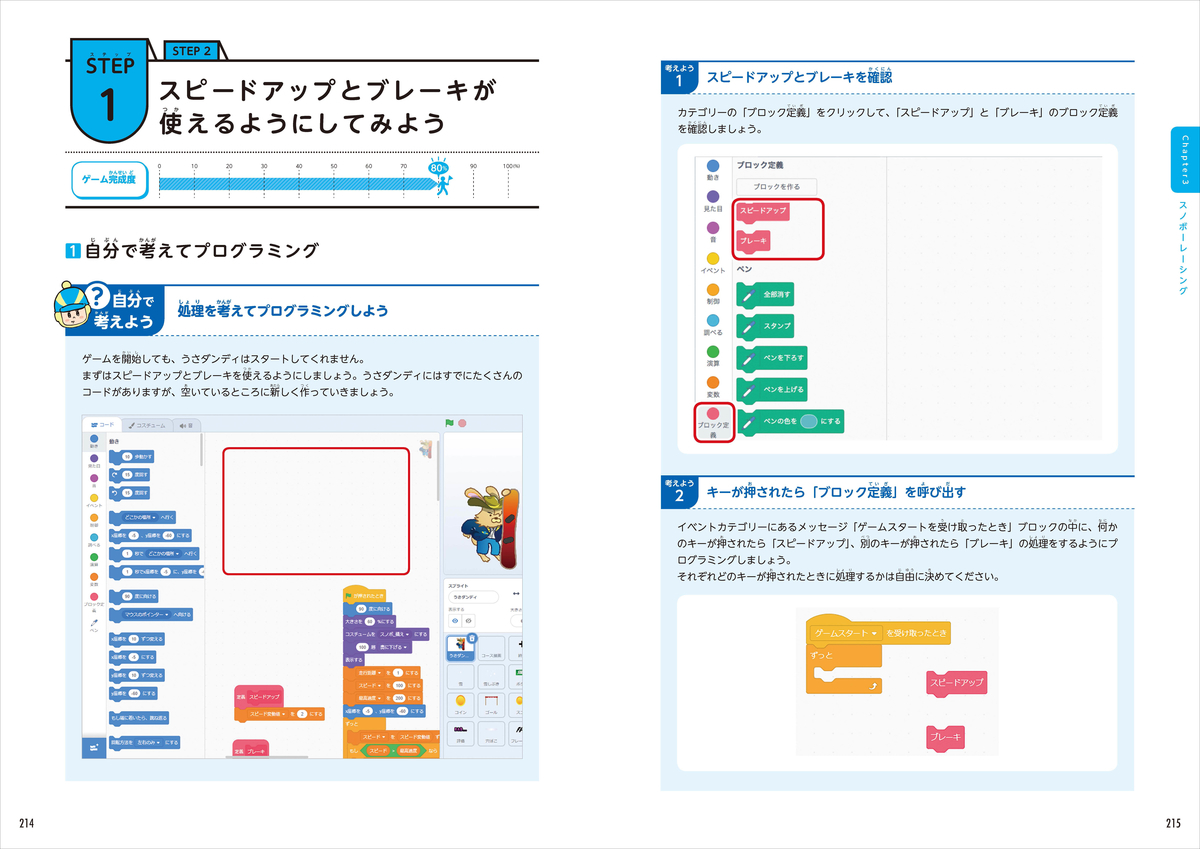Screen dimensions: 1200x849
Task: Delete the うさダンディ sprite with the trash icon
Action: tap(472, 637)
